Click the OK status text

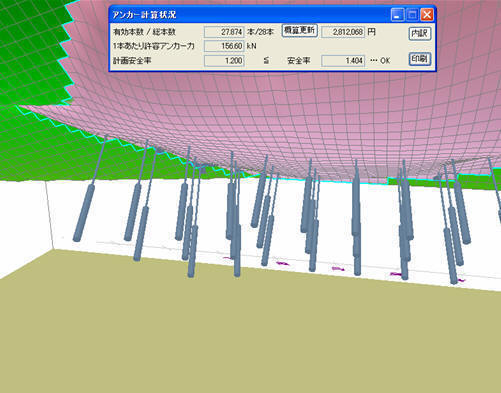click(385, 61)
